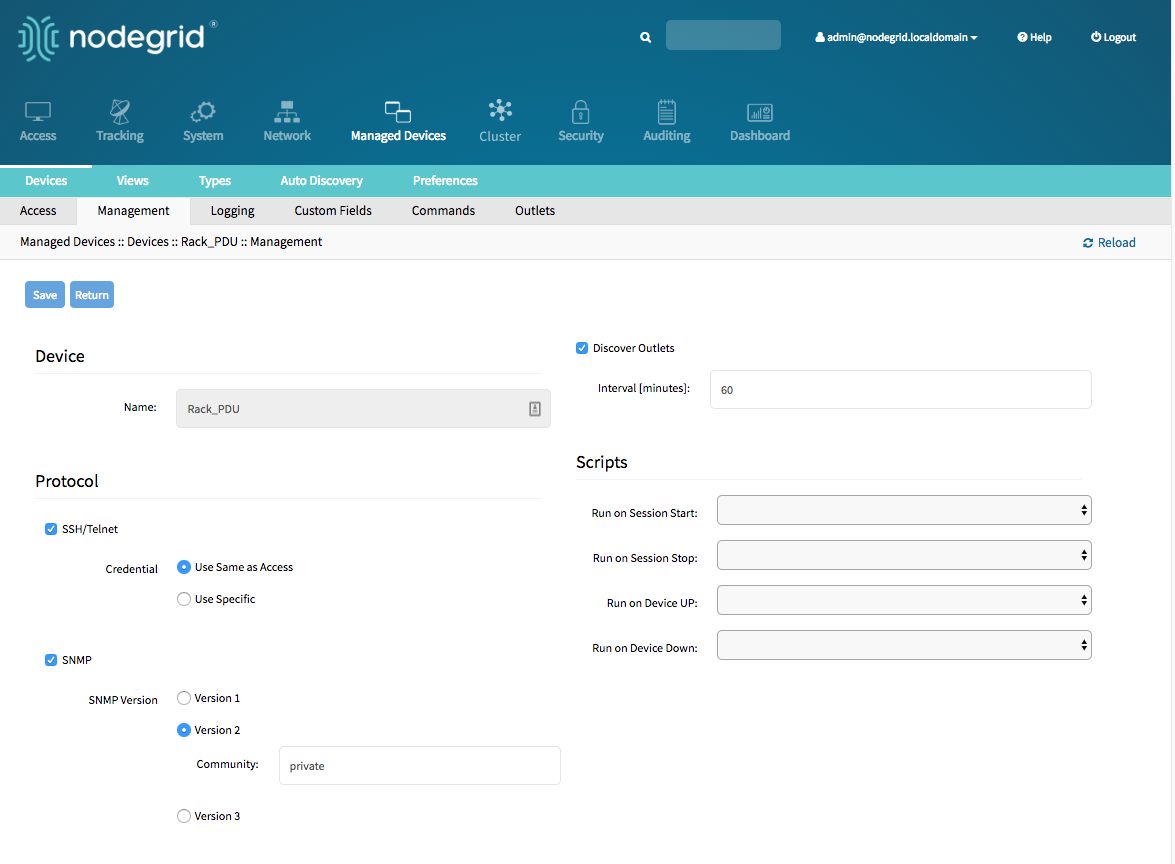Switch to the Devices tab

(x=46, y=181)
